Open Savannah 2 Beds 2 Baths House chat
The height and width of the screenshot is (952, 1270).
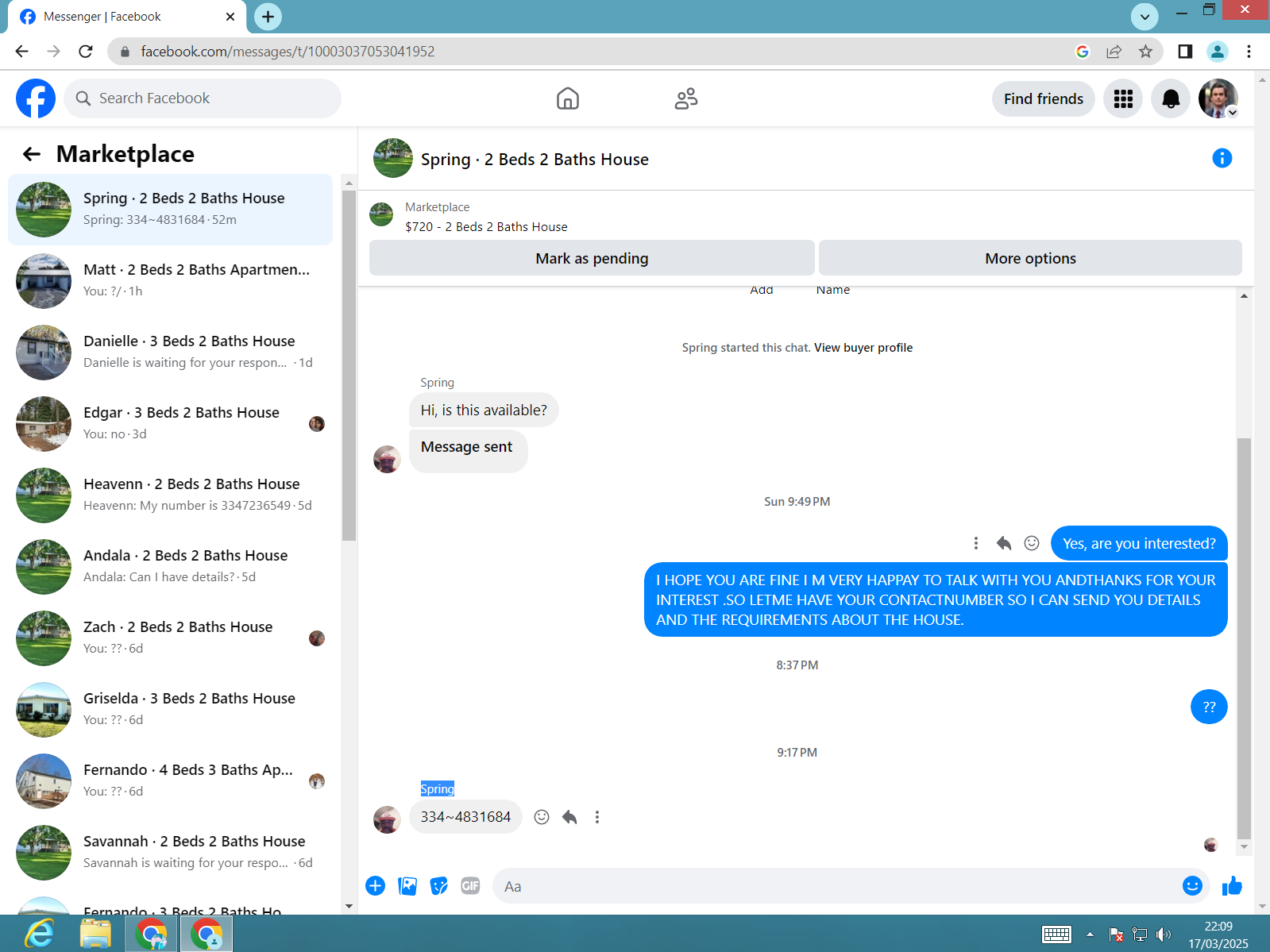(x=171, y=853)
